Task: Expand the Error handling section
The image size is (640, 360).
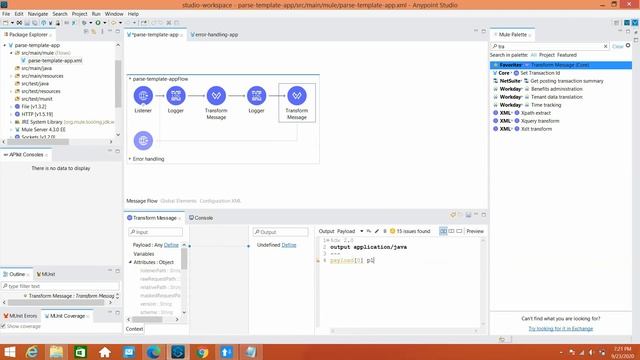Action: click(x=130, y=159)
